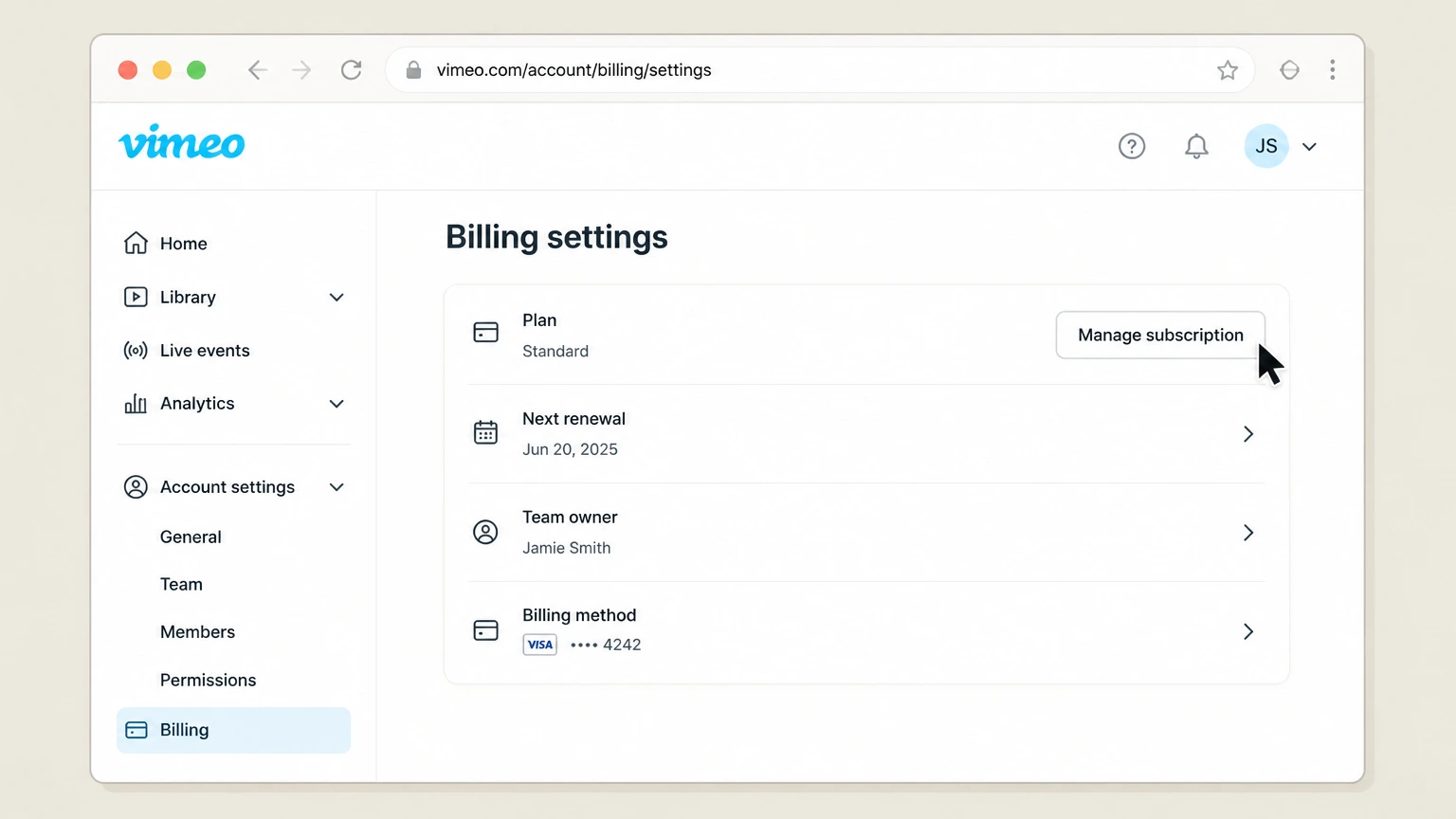Viewport: 1456px width, 819px height.
Task: Open Next renewal row chevron
Action: (x=1248, y=434)
